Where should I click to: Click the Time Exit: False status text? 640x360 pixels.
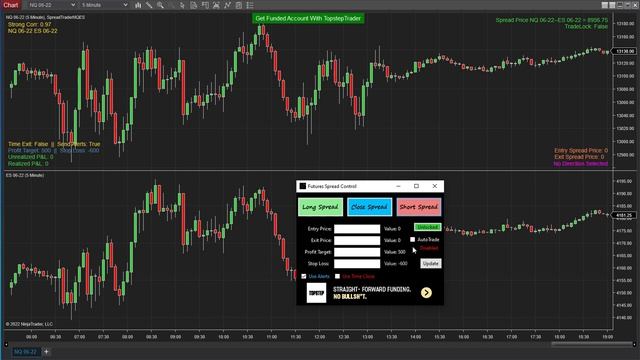point(28,144)
